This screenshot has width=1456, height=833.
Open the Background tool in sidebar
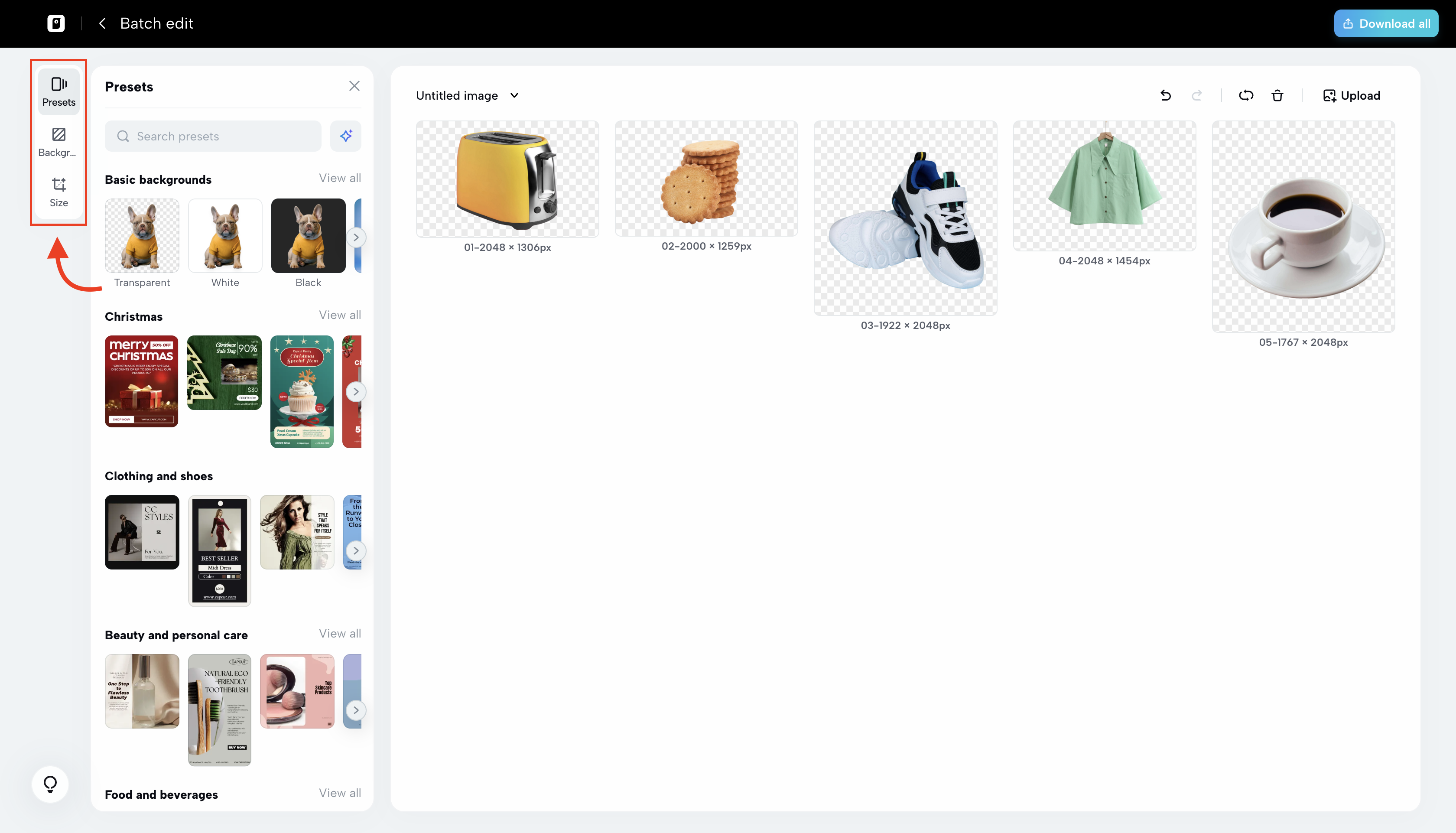point(58,141)
